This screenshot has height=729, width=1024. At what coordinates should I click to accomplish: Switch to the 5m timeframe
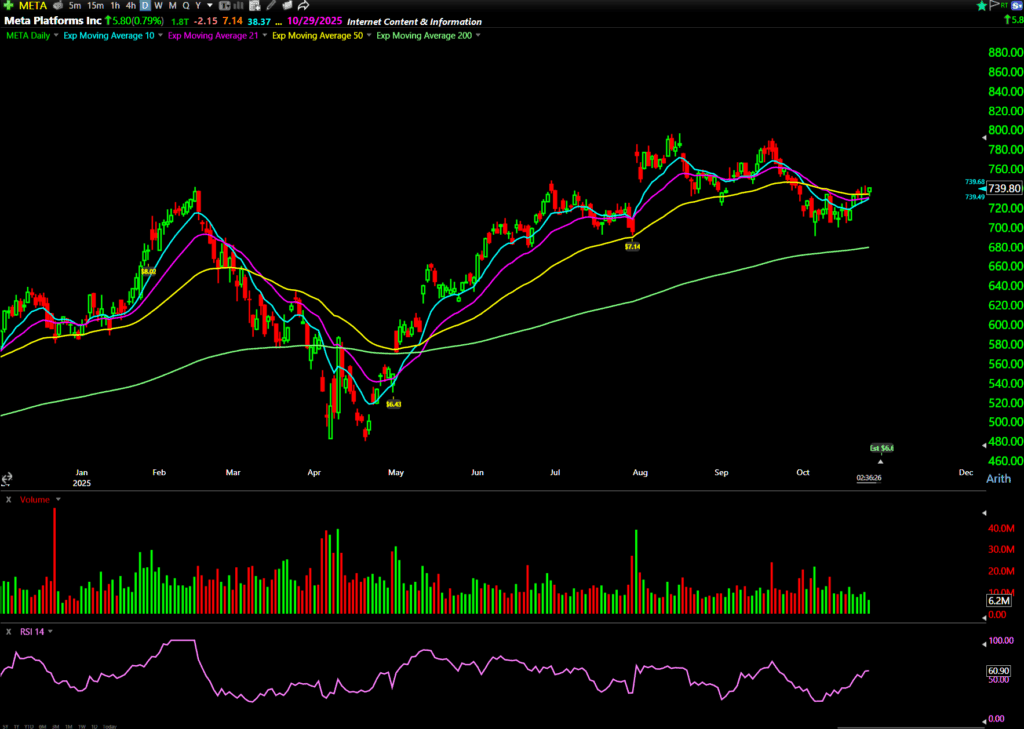[75, 6]
